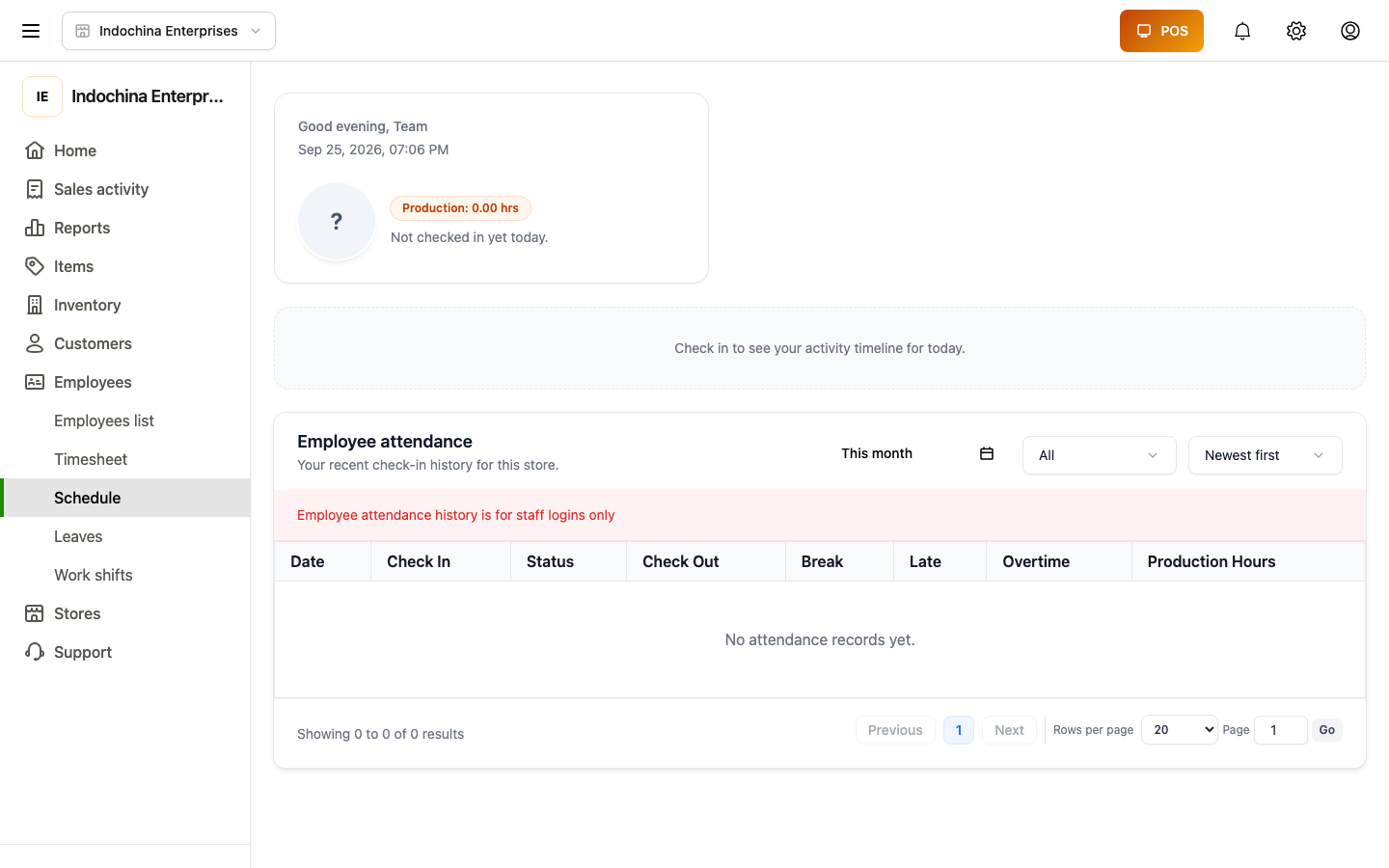The image size is (1389, 868).
Task: Click the Check In column header
Action: (441, 561)
